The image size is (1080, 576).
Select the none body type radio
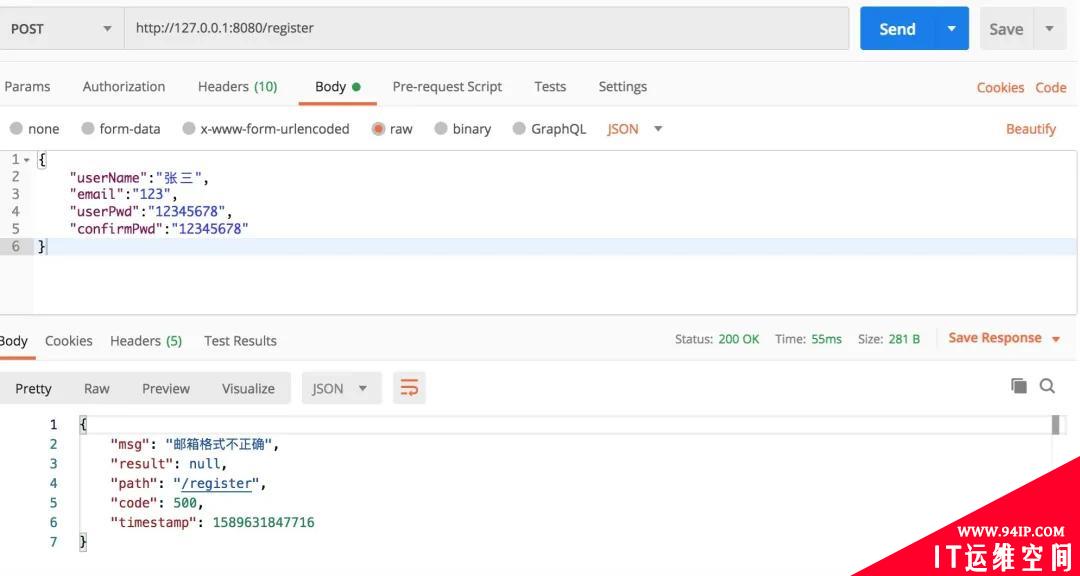pos(17,129)
